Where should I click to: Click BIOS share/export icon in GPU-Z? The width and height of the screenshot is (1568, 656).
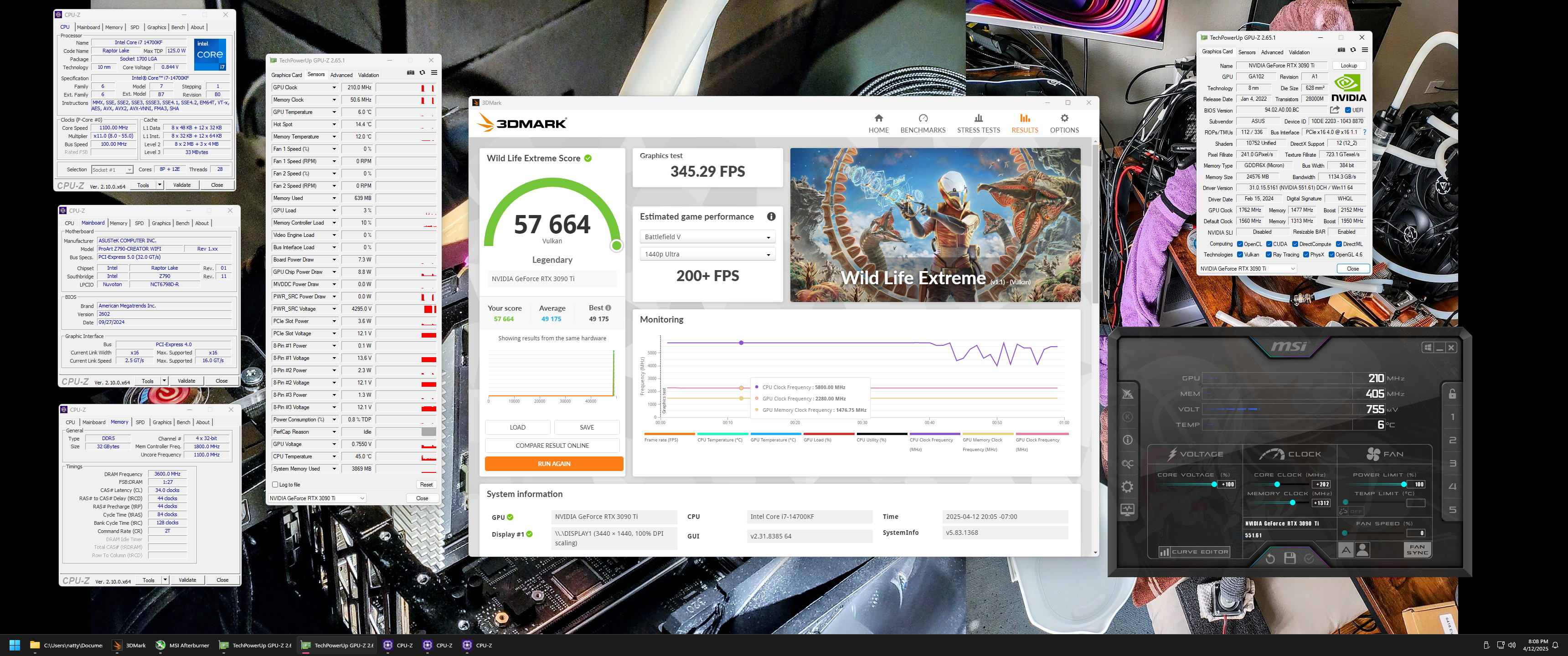(1334, 110)
